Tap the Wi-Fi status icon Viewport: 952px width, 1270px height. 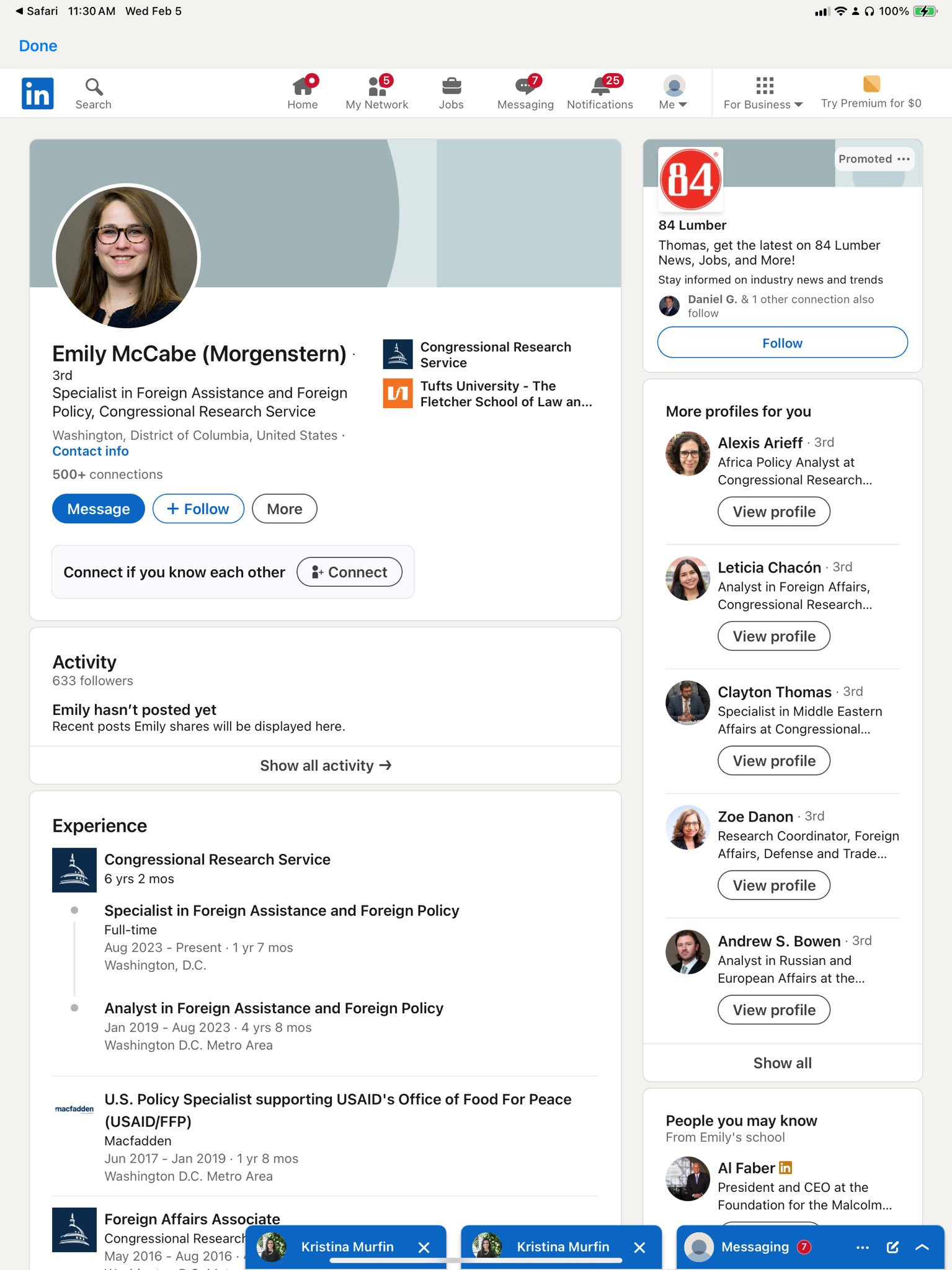tap(840, 11)
